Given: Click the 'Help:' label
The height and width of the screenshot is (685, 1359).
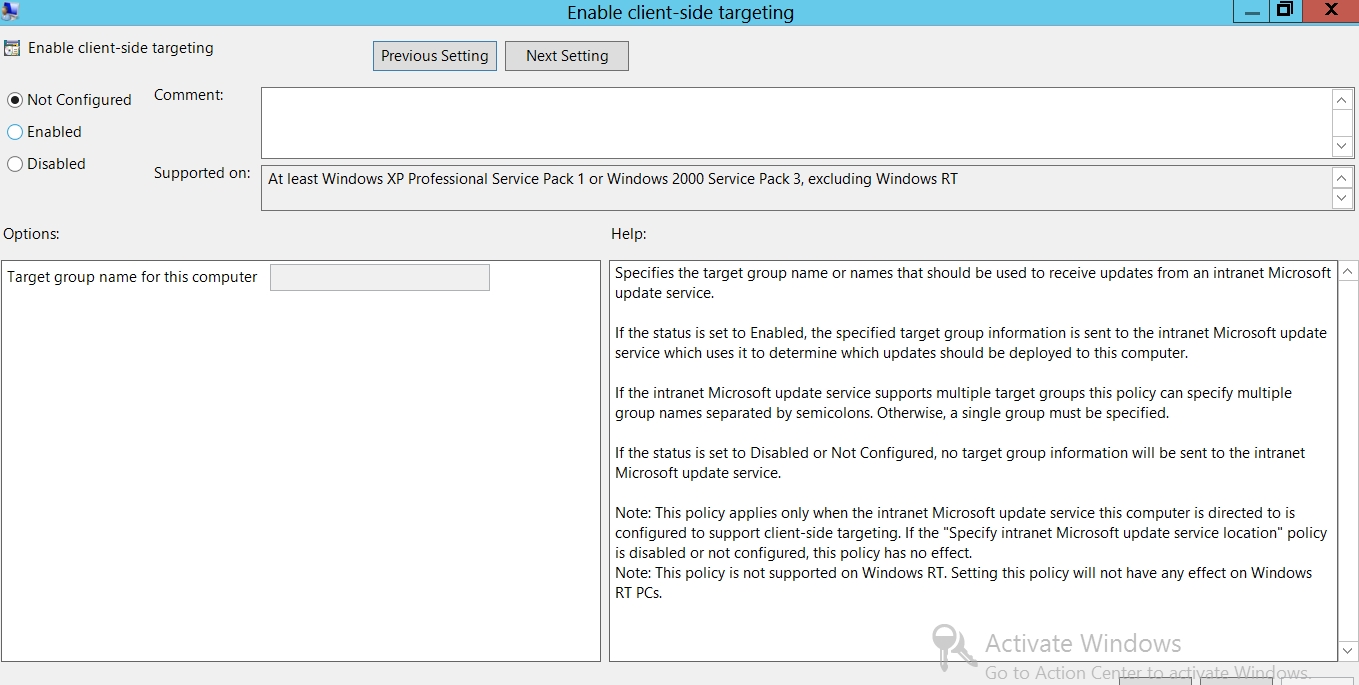Looking at the screenshot, I should point(629,234).
